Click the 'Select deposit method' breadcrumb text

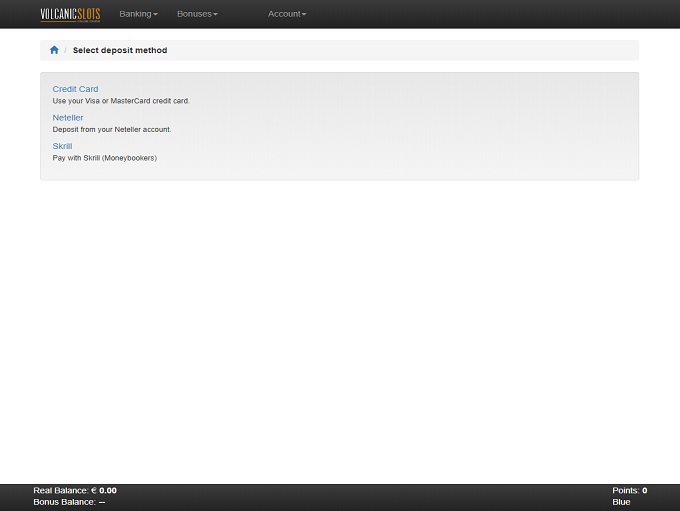pyautogui.click(x=120, y=50)
